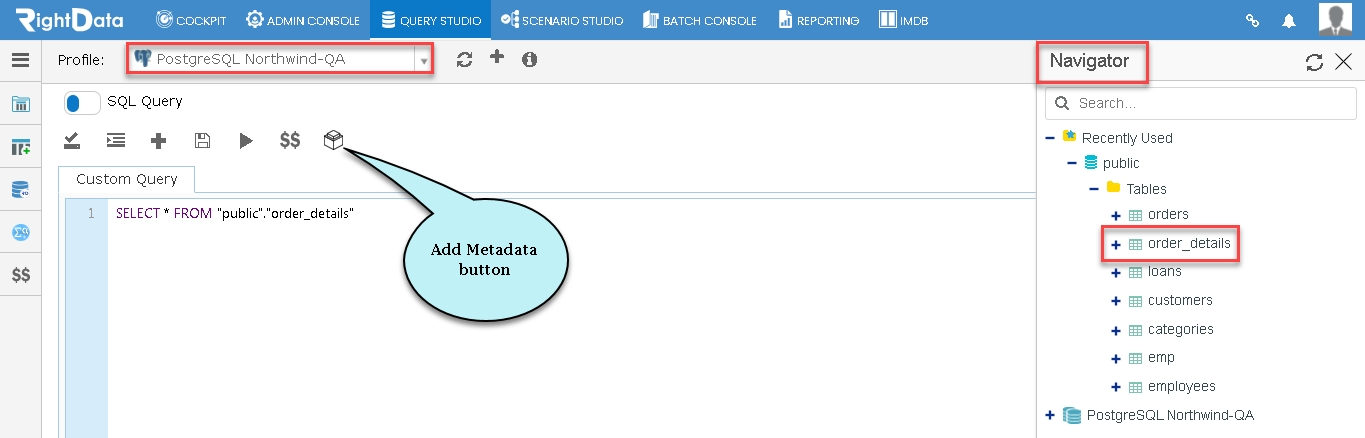1365x438 pixels.
Task: Expand the loans table node
Action: (1116, 272)
